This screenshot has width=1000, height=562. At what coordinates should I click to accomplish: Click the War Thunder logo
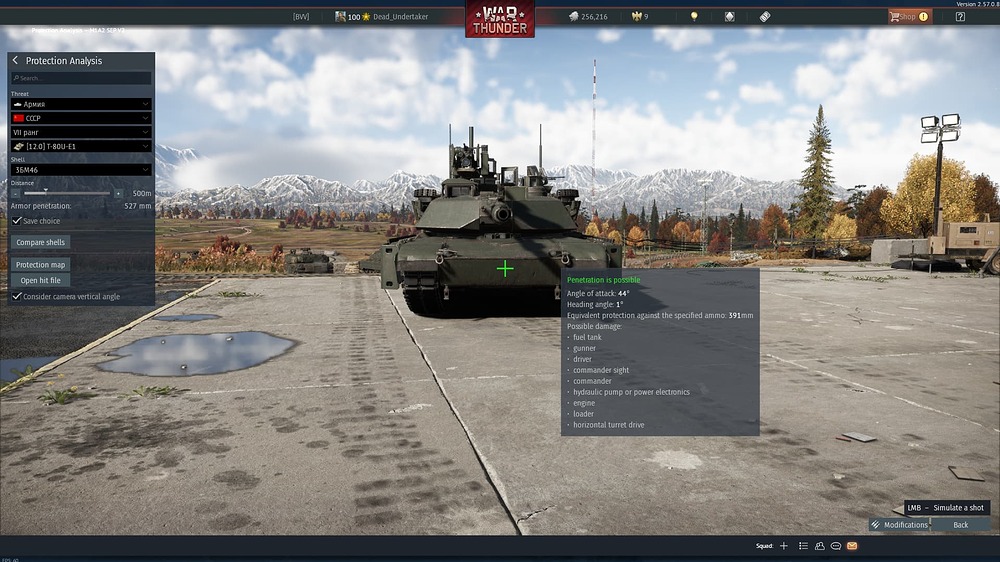point(500,19)
